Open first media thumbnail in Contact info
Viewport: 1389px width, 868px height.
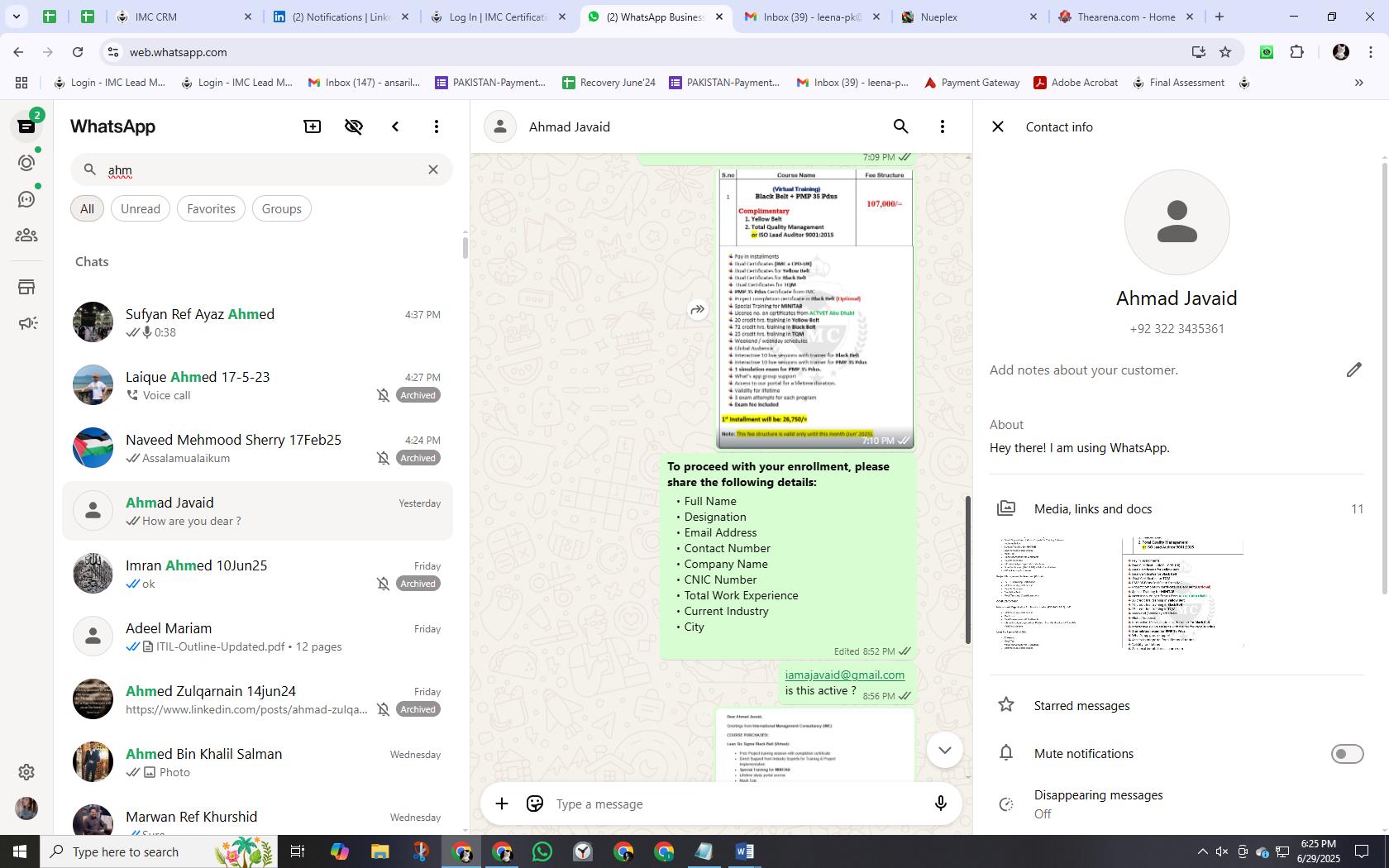coord(1050,594)
